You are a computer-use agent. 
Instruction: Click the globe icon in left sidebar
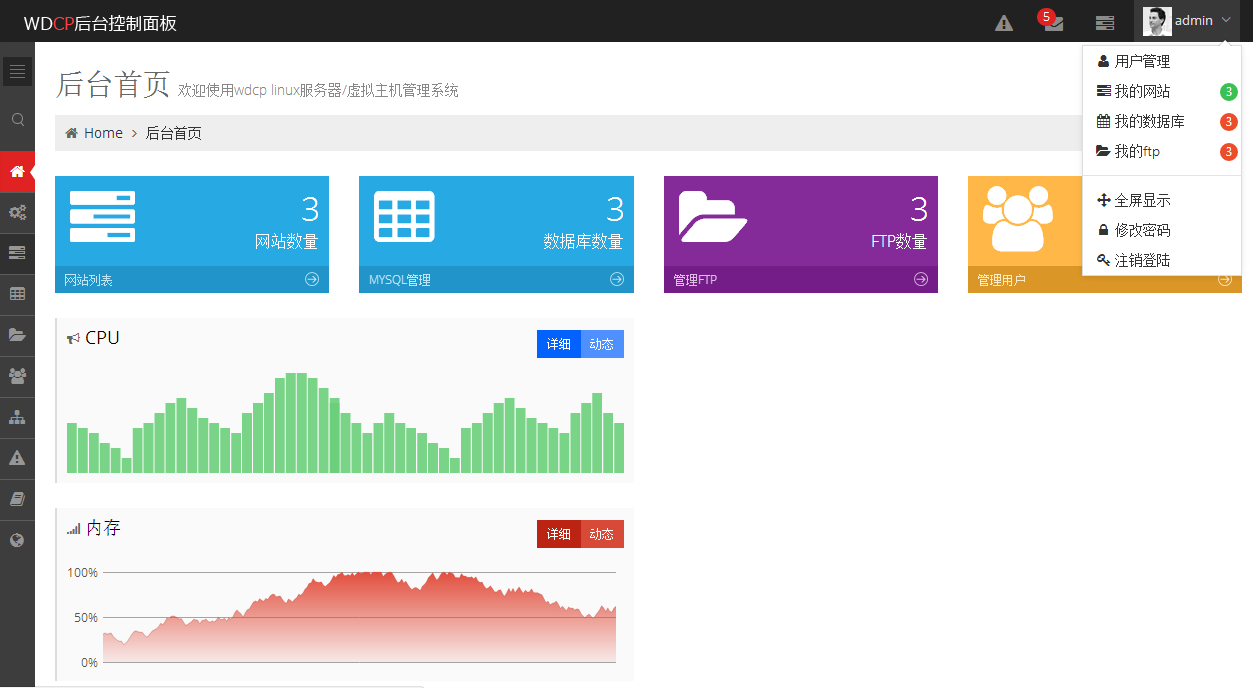[x=17, y=540]
